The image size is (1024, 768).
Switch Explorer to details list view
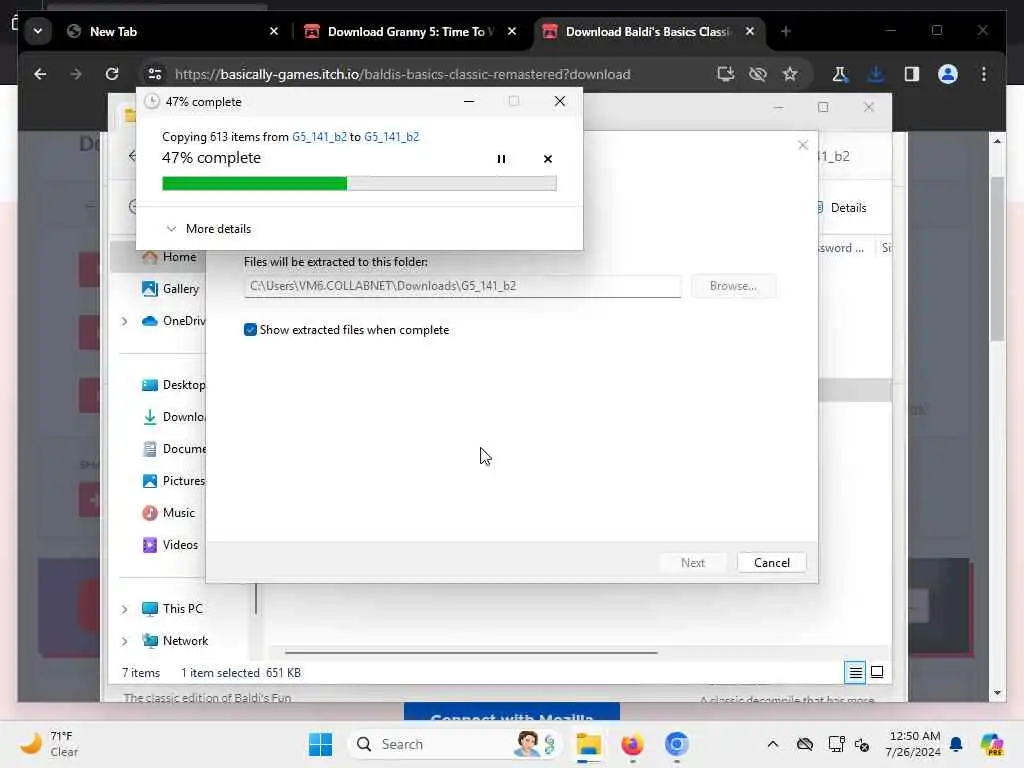click(x=855, y=672)
